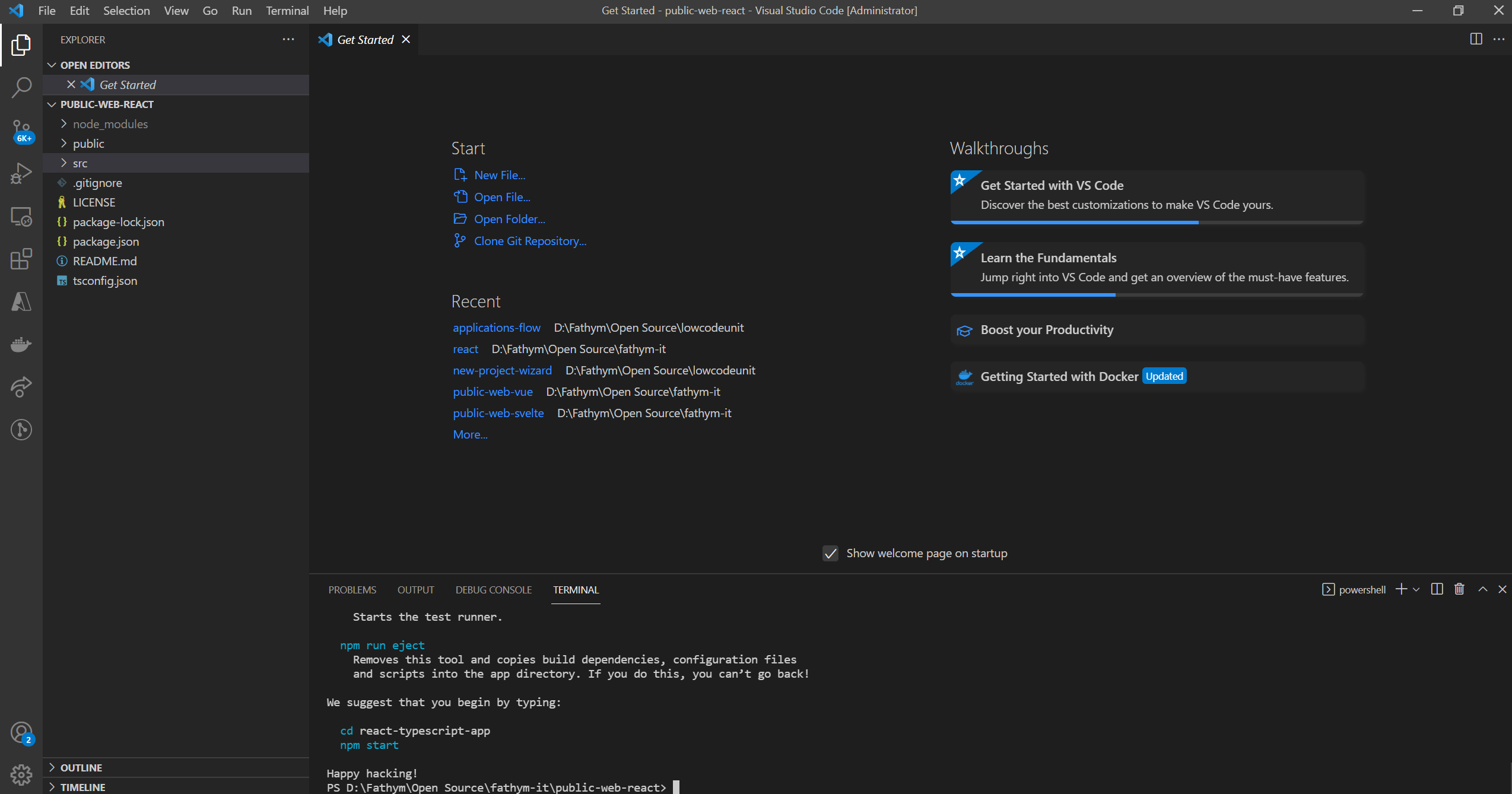Click the Open Folder... link

pos(509,219)
